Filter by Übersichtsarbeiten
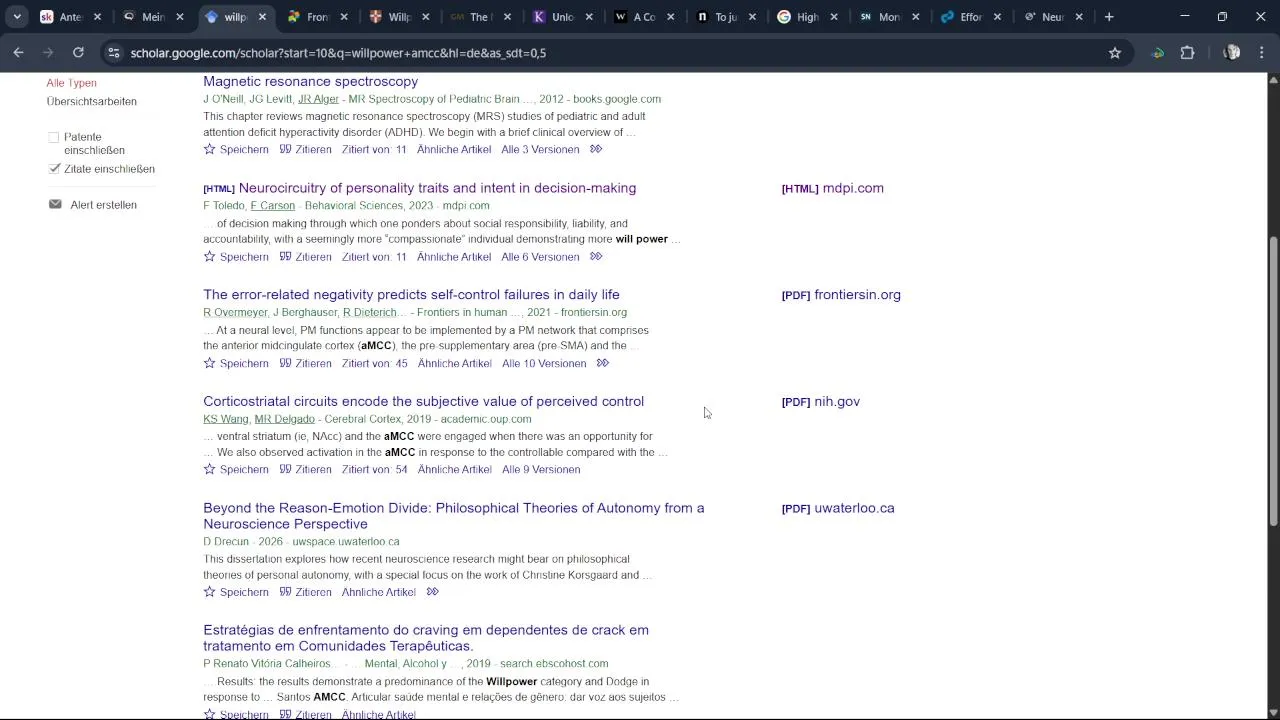This screenshot has width=1280, height=720. pyautogui.click(x=91, y=101)
